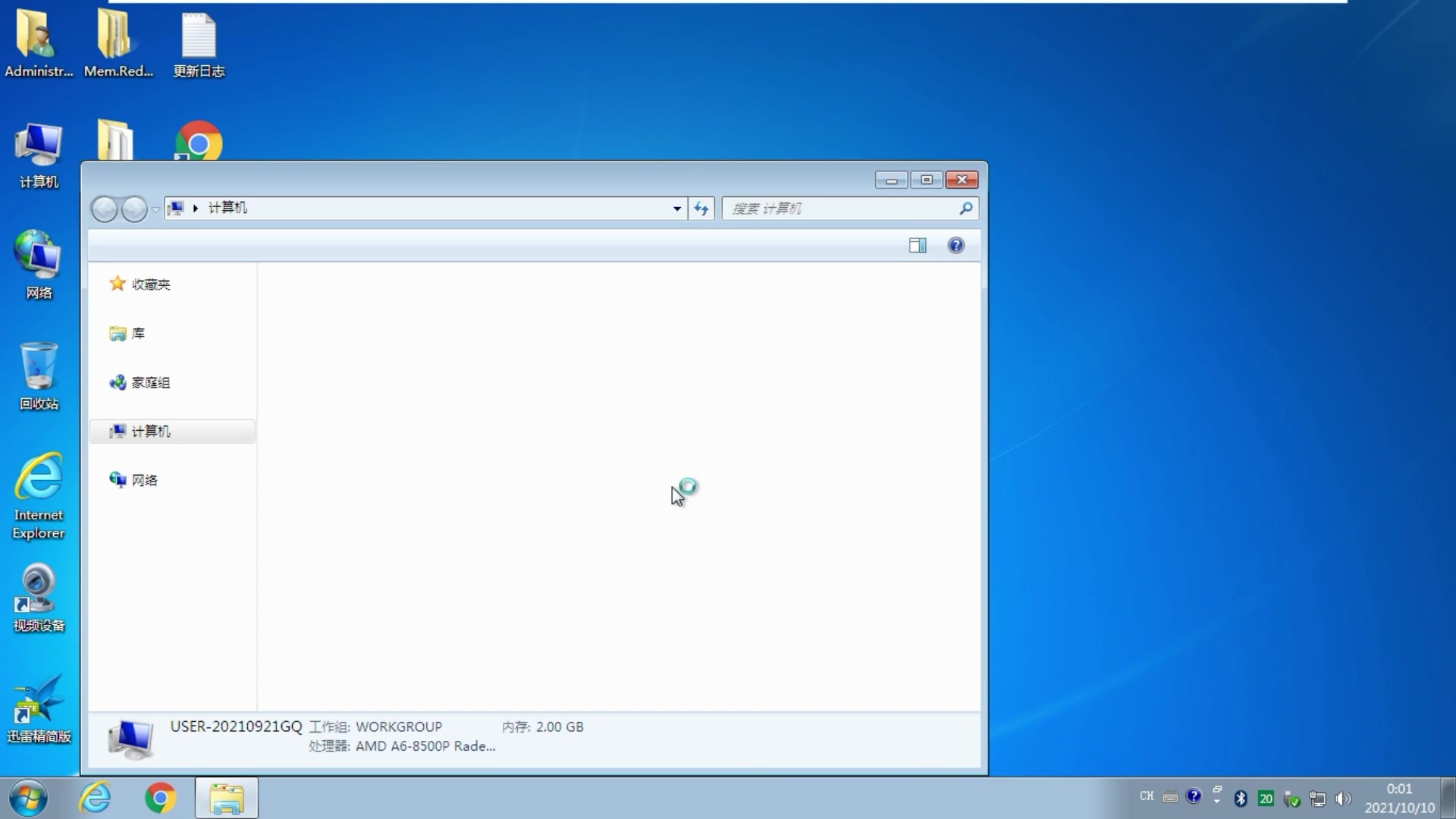Image resolution: width=1456 pixels, height=819 pixels.
Task: Expand the recent pages dropdown near back button
Action: (155, 209)
